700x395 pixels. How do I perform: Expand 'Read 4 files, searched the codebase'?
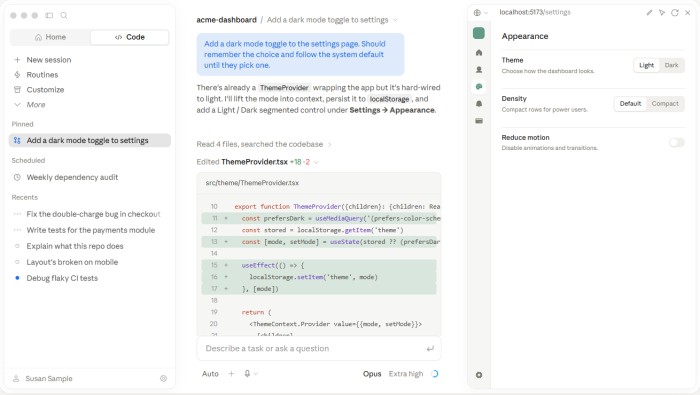point(264,144)
